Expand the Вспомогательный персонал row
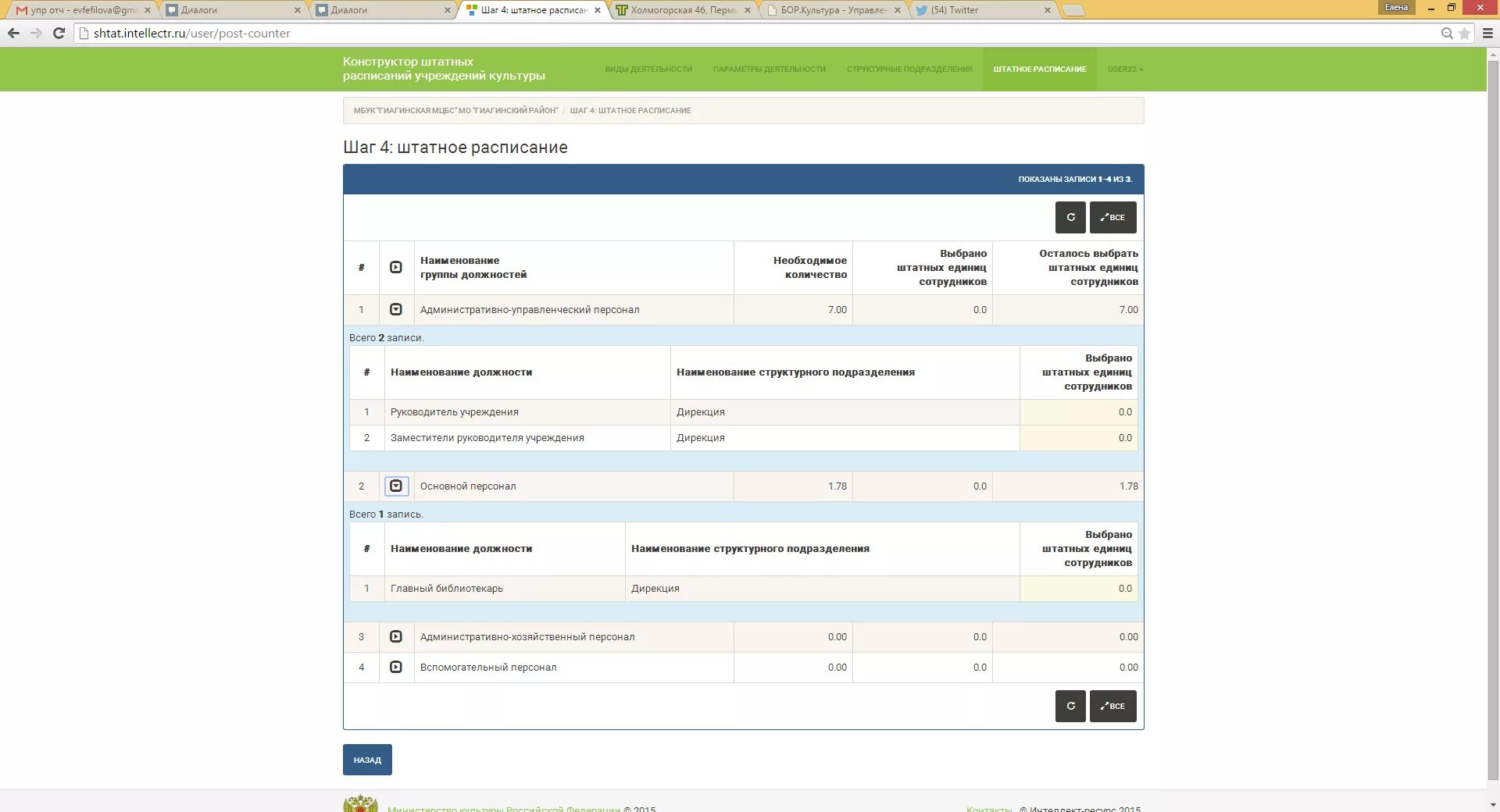1500x812 pixels. click(396, 667)
